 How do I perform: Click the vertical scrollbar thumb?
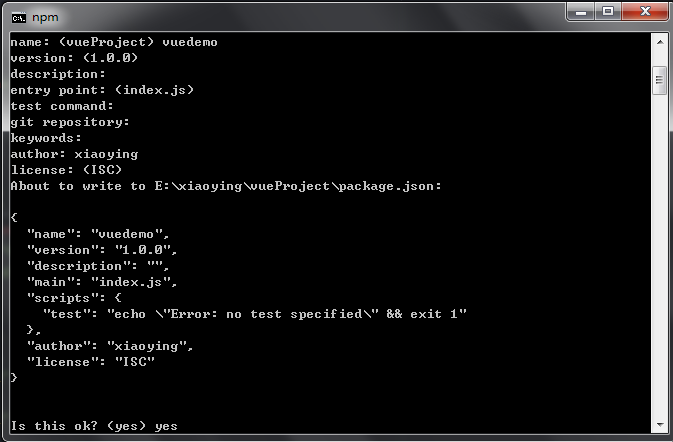[x=660, y=80]
